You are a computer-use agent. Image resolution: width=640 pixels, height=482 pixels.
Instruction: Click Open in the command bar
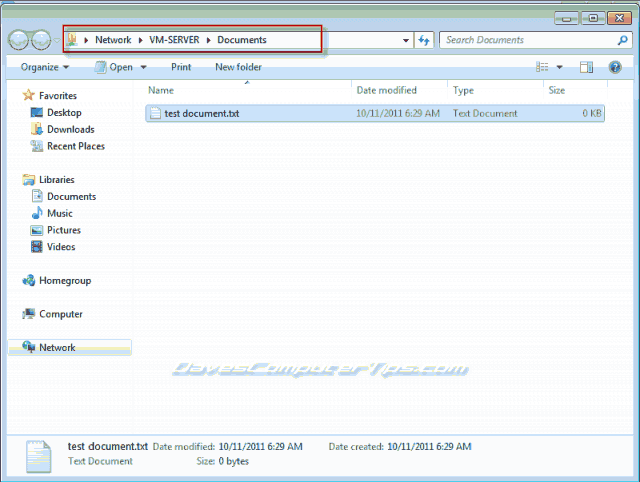pos(114,67)
